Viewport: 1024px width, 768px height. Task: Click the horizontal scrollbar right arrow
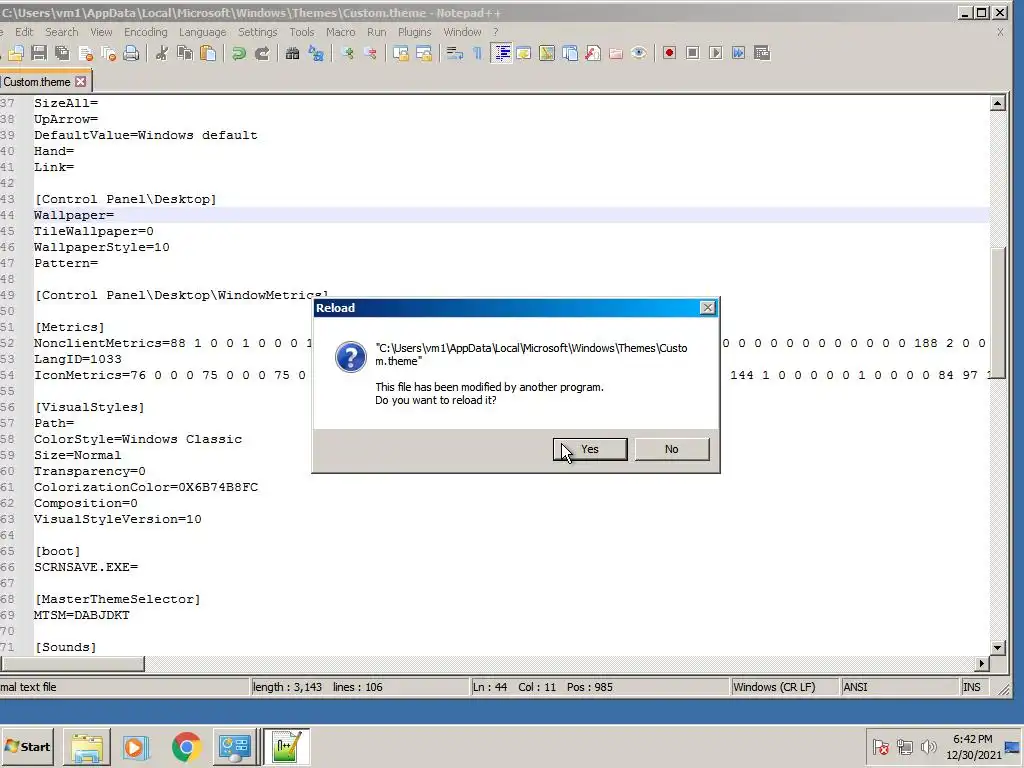point(982,664)
